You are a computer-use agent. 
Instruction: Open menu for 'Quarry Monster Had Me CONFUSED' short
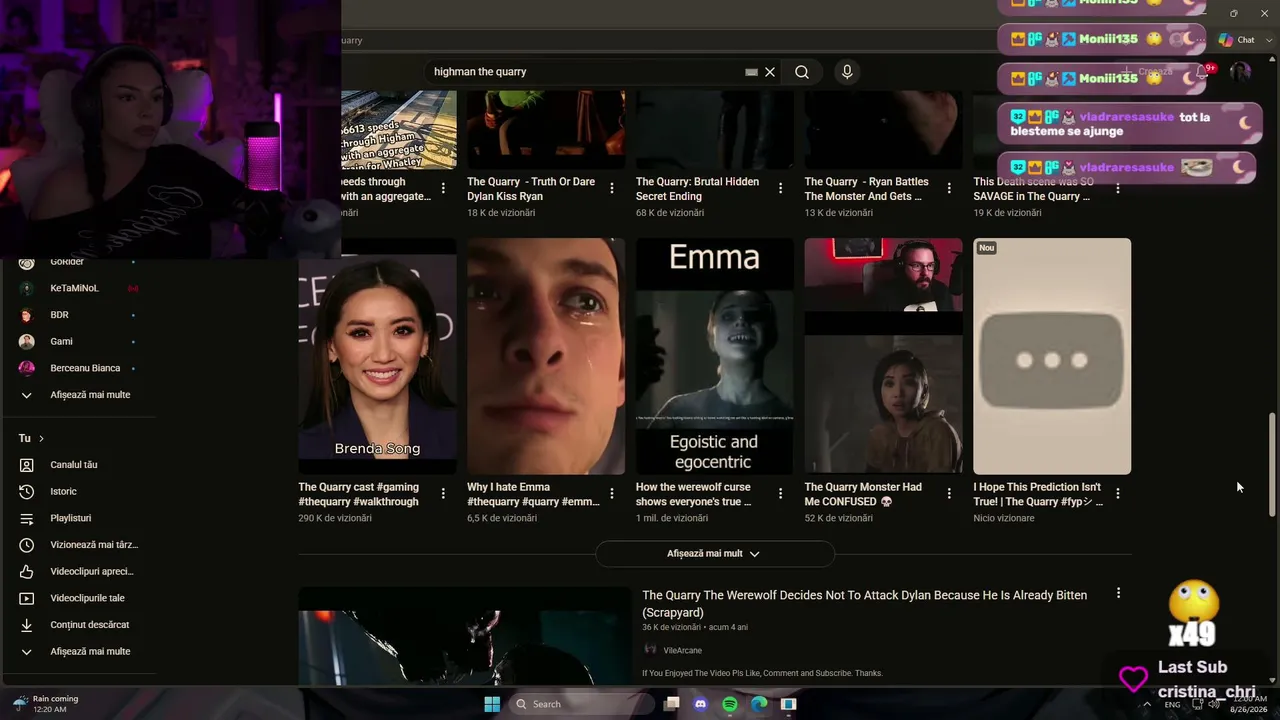[x=949, y=494]
